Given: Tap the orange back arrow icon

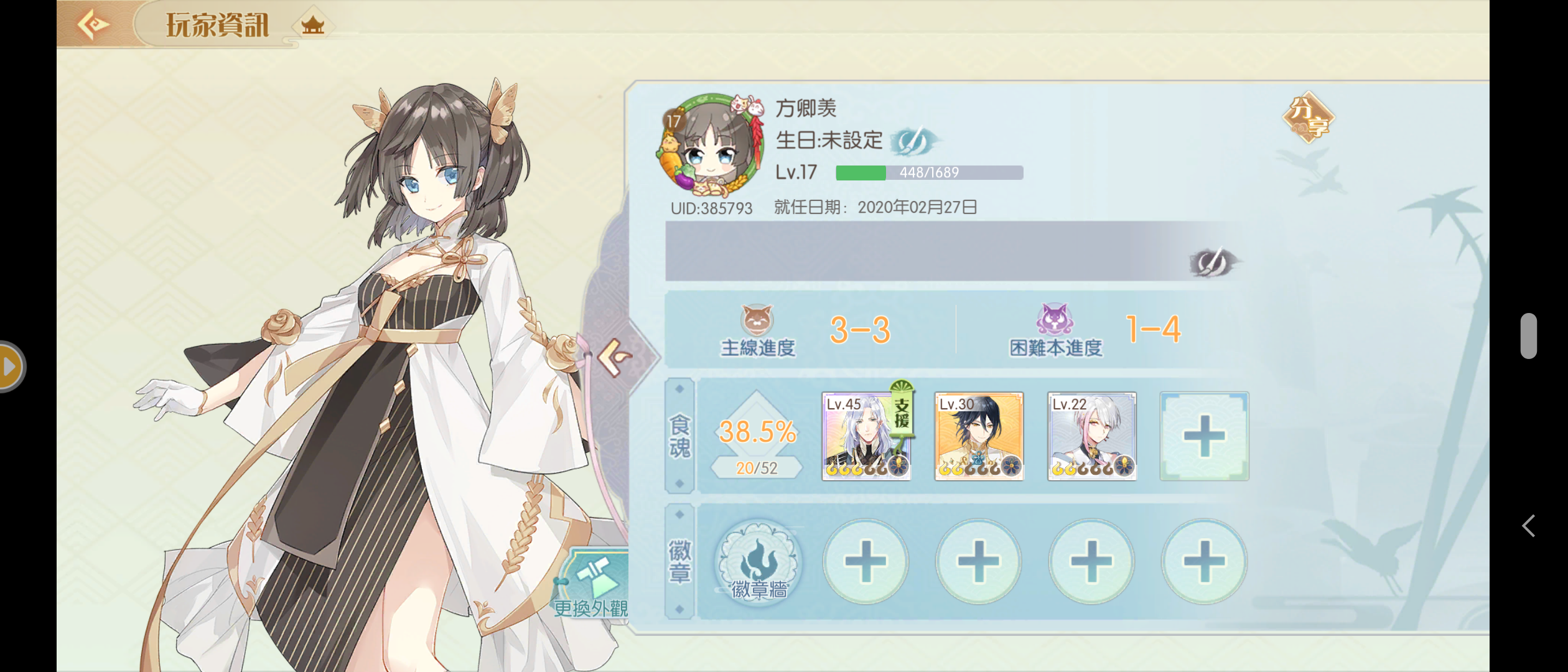Looking at the screenshot, I should pos(93,25).
